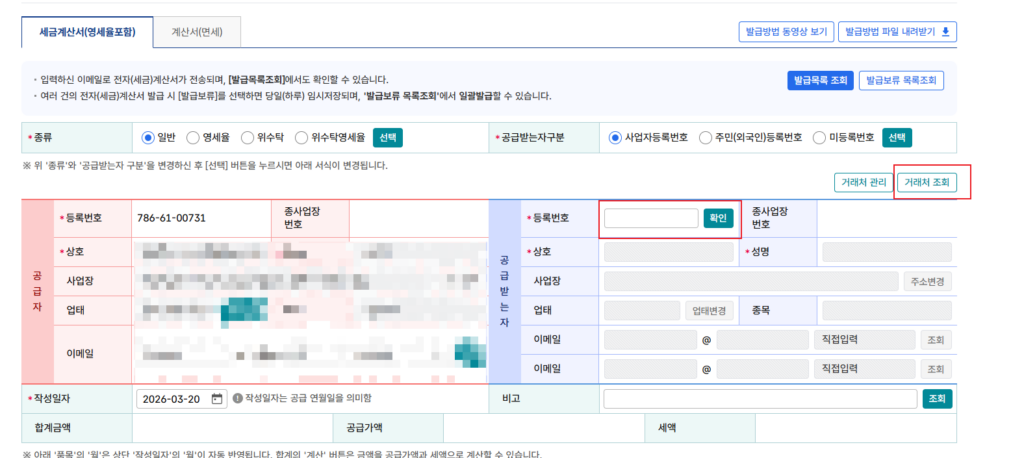Image resolution: width=1024 pixels, height=458 pixels.
Task: Click 업태변경 button
Action: coord(709,311)
